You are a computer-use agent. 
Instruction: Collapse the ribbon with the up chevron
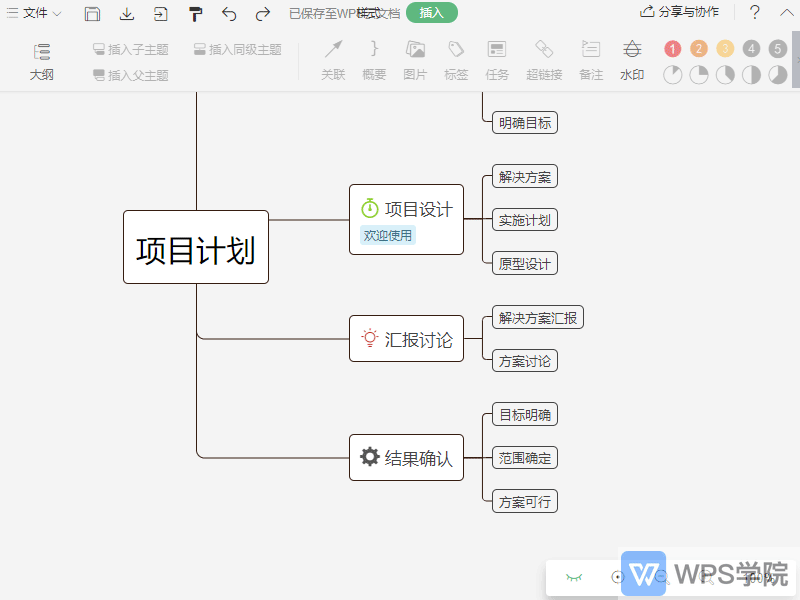point(787,13)
